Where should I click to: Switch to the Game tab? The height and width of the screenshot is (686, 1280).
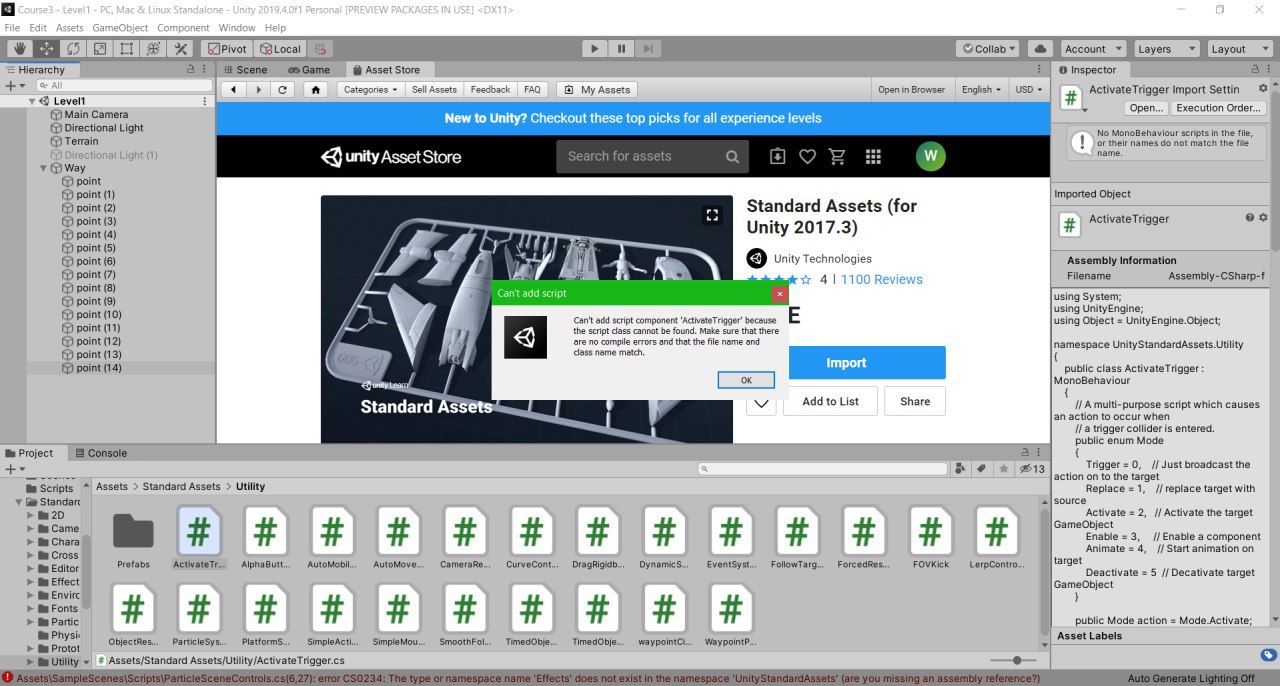[309, 70]
